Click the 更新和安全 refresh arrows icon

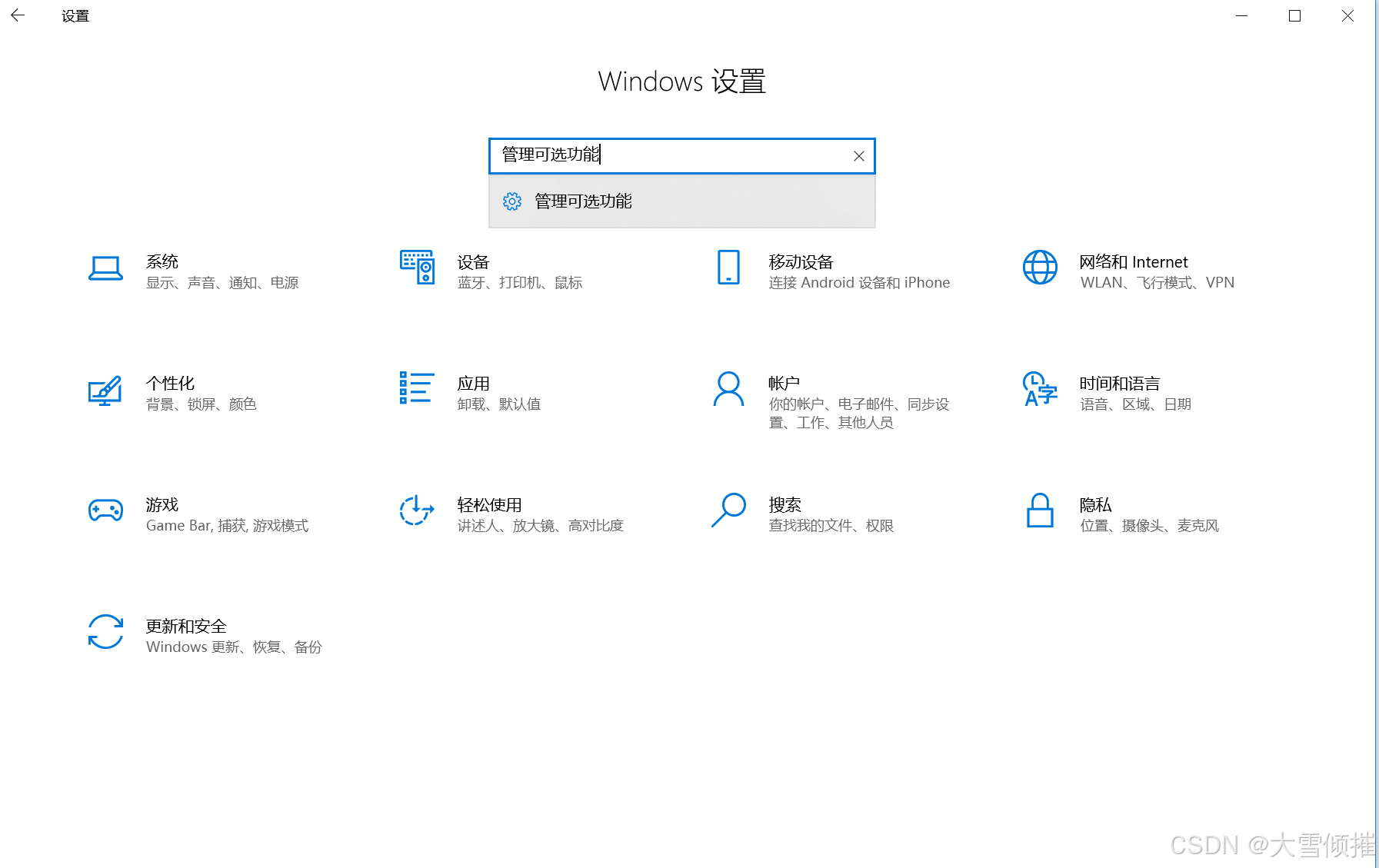[x=105, y=631]
